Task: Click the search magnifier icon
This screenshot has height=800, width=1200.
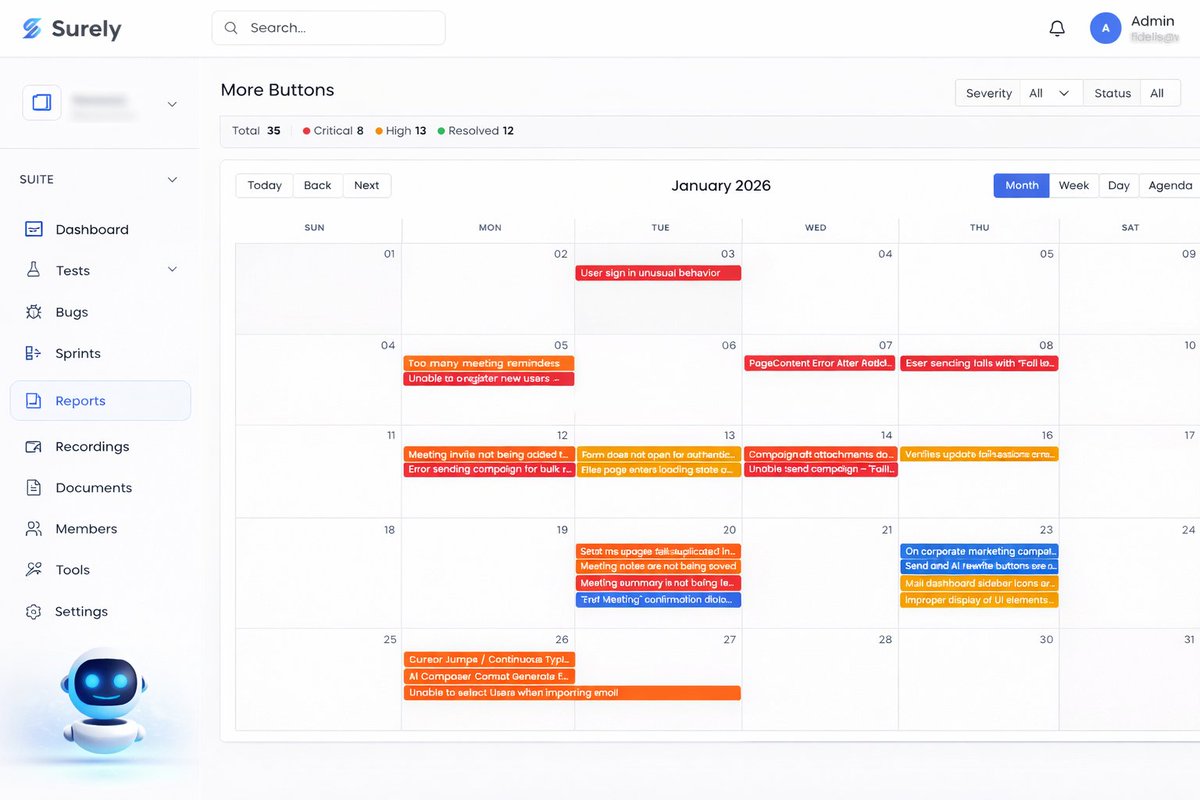Action: click(231, 28)
